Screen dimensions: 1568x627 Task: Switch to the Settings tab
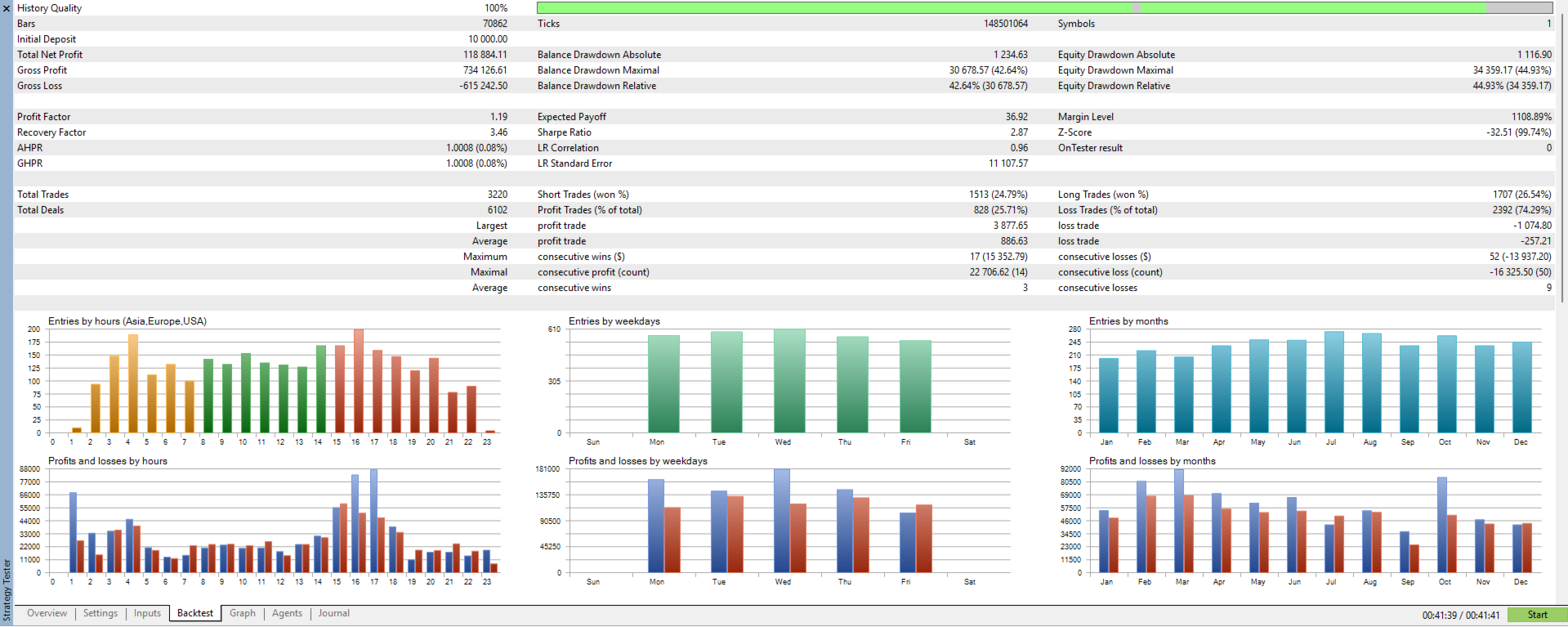(x=101, y=613)
